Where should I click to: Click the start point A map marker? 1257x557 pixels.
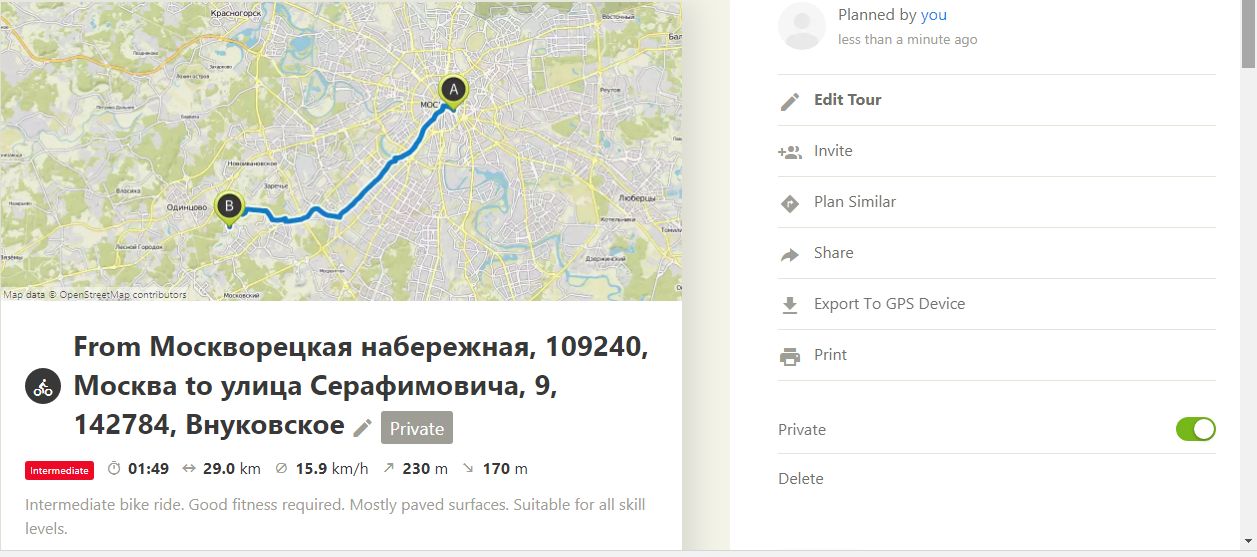pyautogui.click(x=453, y=91)
